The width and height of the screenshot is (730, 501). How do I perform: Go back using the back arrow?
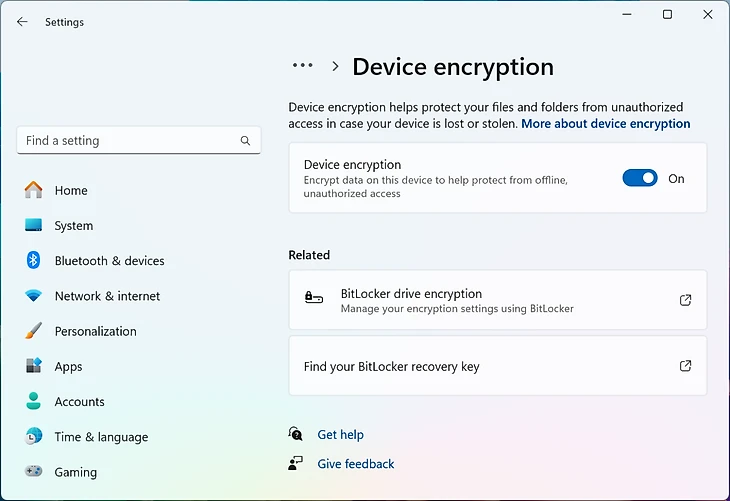pyautogui.click(x=22, y=22)
